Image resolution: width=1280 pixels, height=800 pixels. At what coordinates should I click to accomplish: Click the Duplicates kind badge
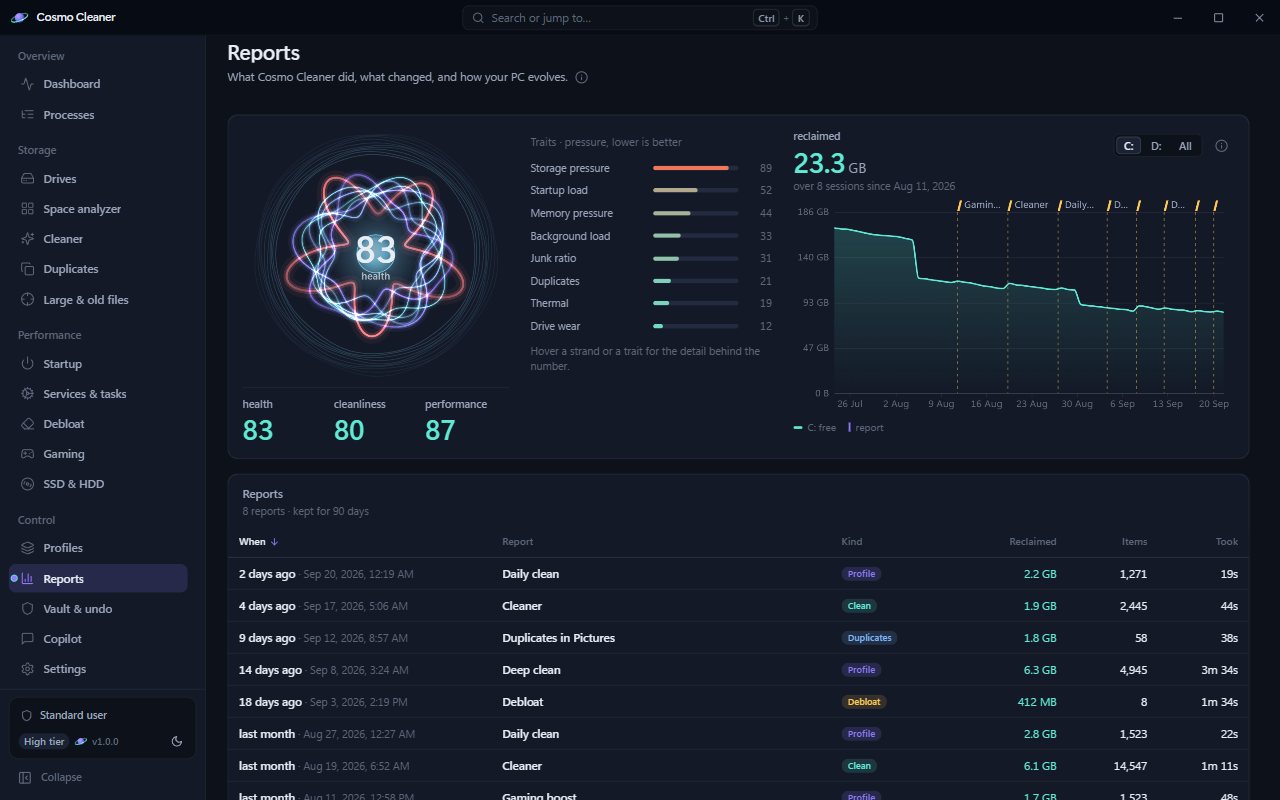[x=868, y=638]
